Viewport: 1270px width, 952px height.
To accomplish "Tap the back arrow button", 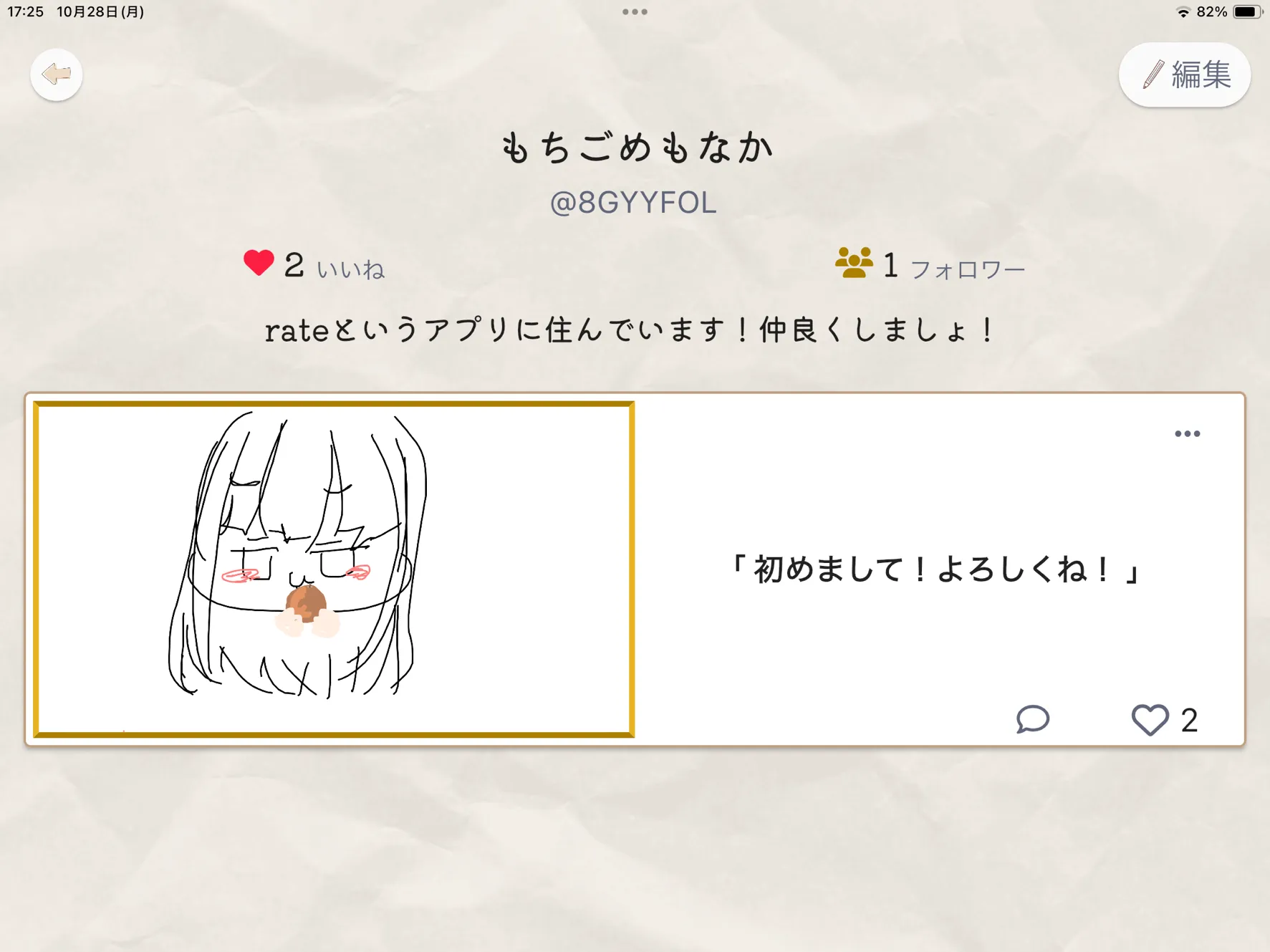I will click(x=56, y=74).
